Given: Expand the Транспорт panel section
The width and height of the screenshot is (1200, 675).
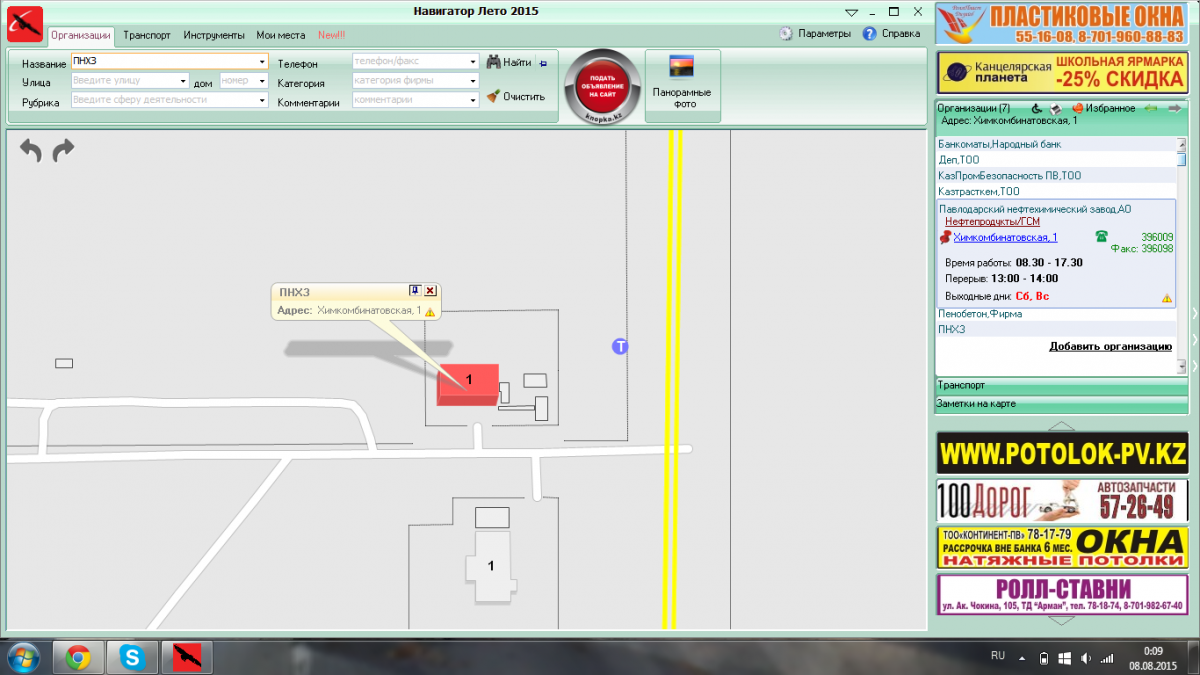Looking at the screenshot, I should pyautogui.click(x=1061, y=385).
